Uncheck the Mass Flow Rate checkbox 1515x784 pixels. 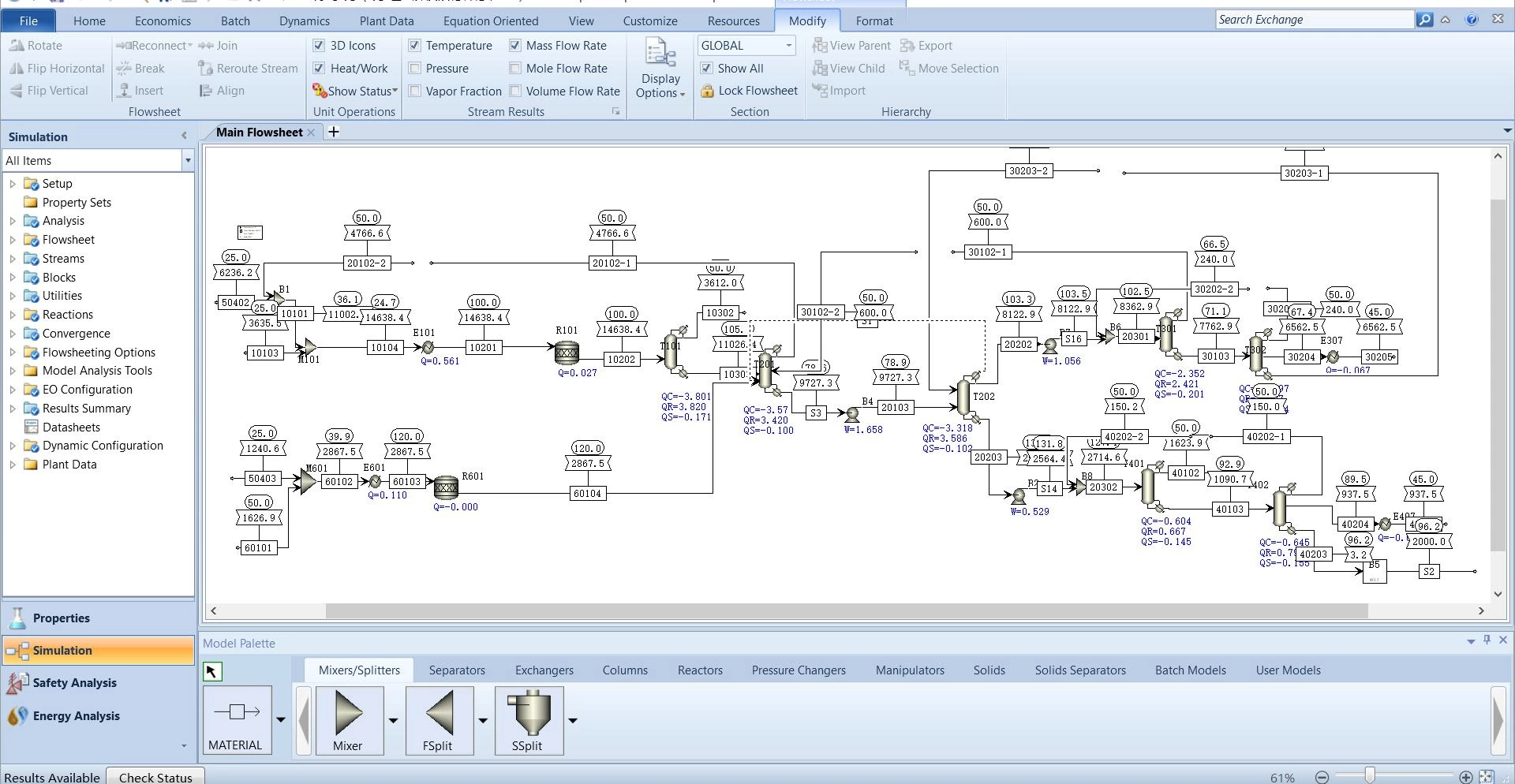tap(515, 46)
